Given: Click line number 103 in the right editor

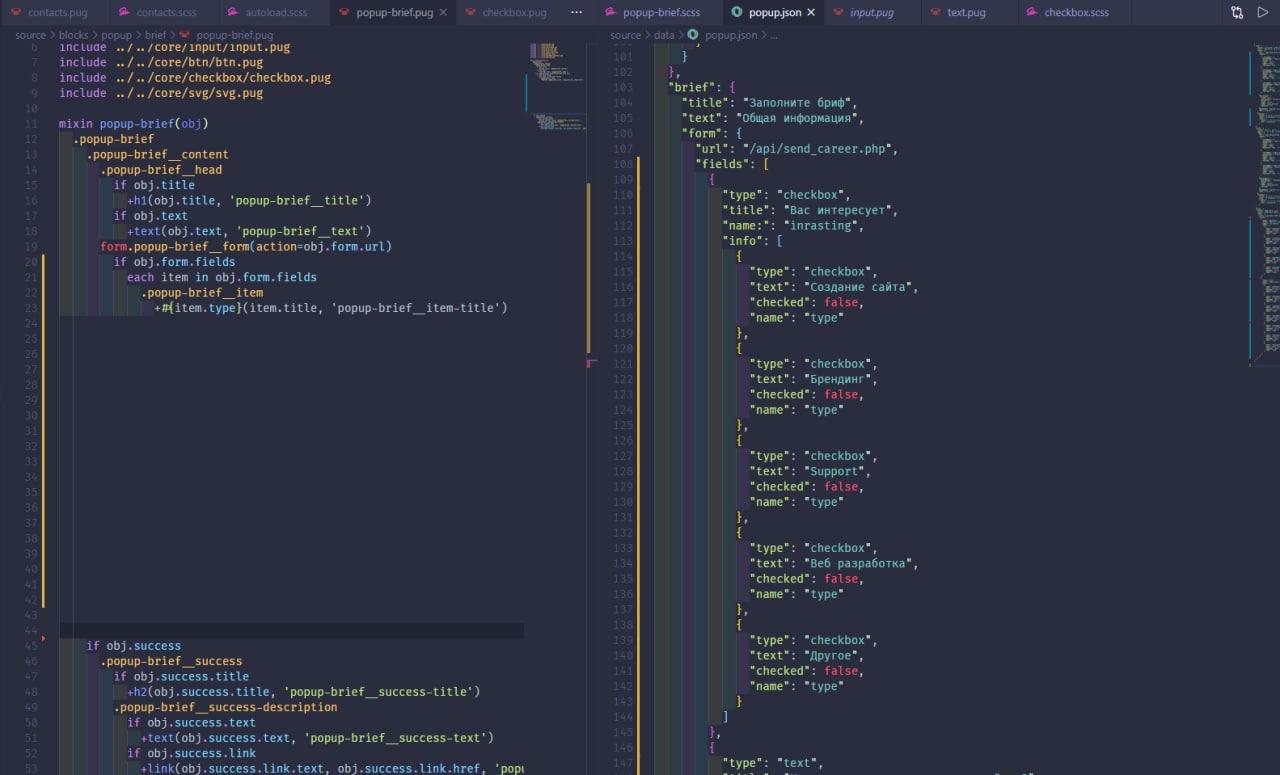Looking at the screenshot, I should (623, 87).
